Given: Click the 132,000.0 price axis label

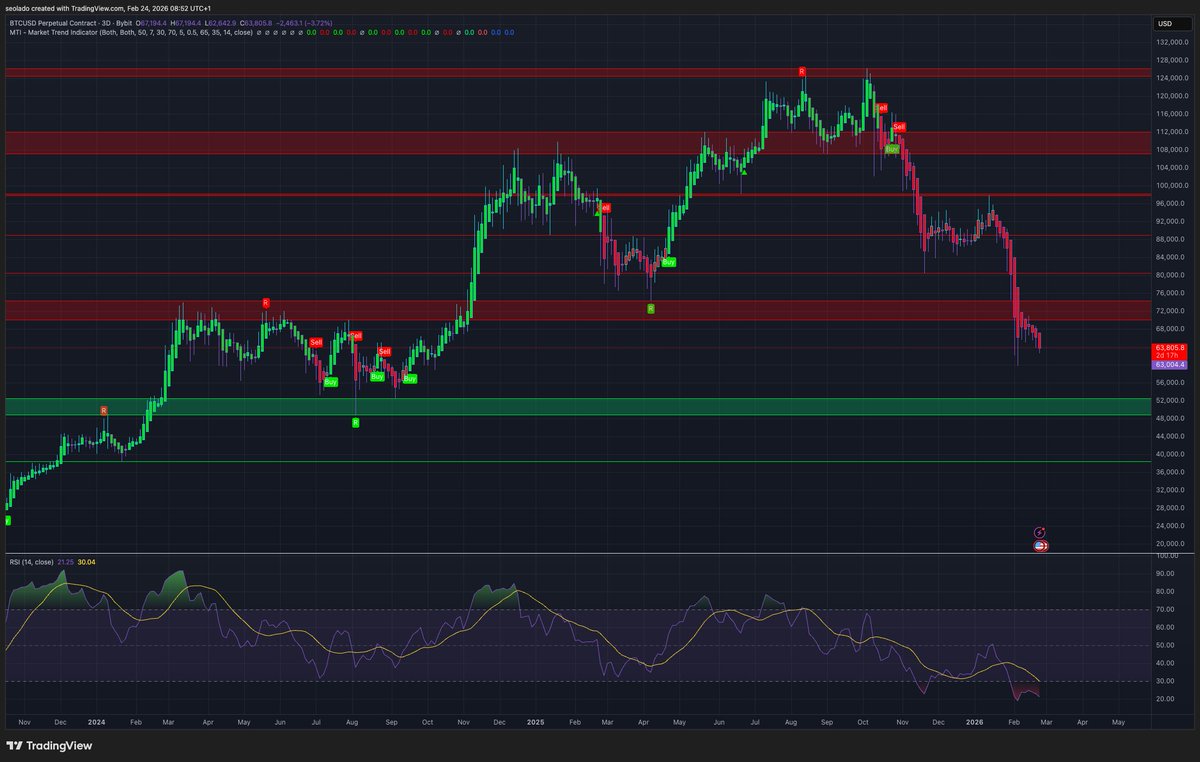Looking at the screenshot, I should 1171,43.
